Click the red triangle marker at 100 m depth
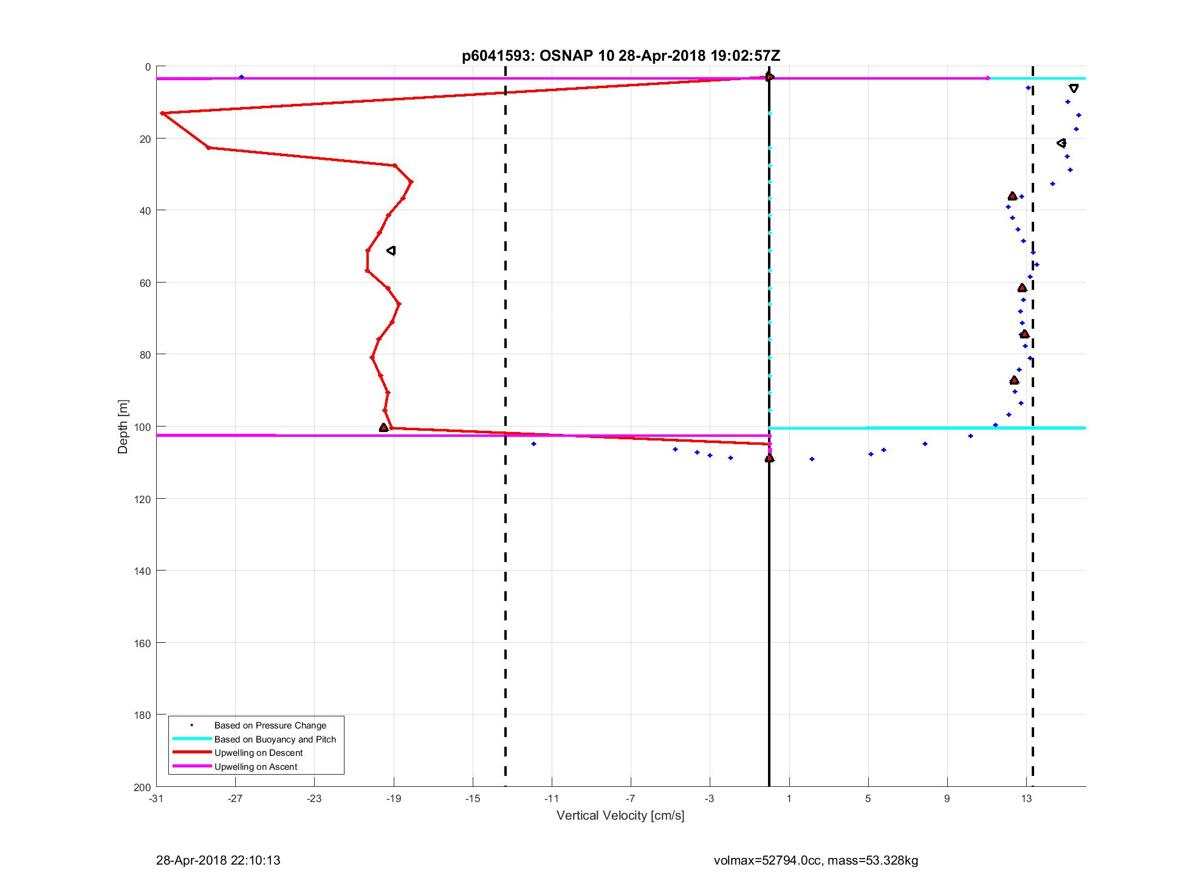 (x=383, y=428)
